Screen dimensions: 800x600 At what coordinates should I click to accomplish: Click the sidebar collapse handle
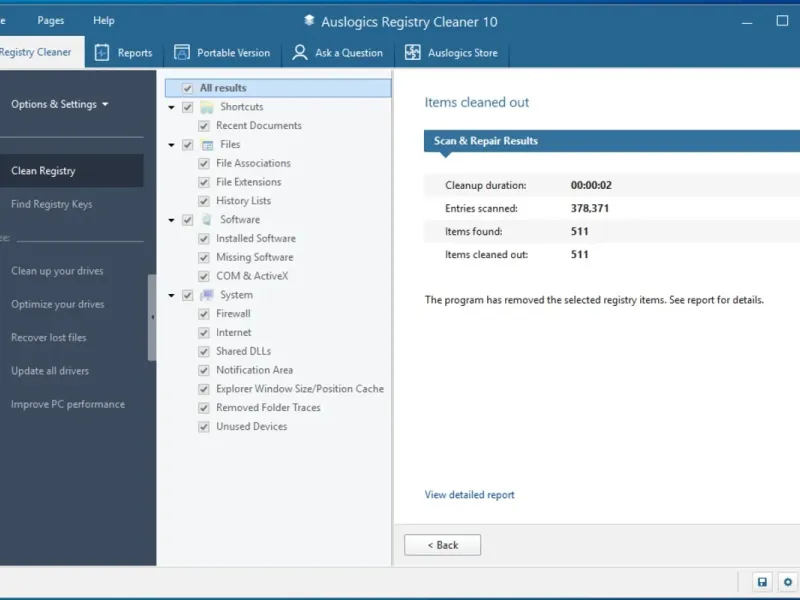(x=152, y=317)
